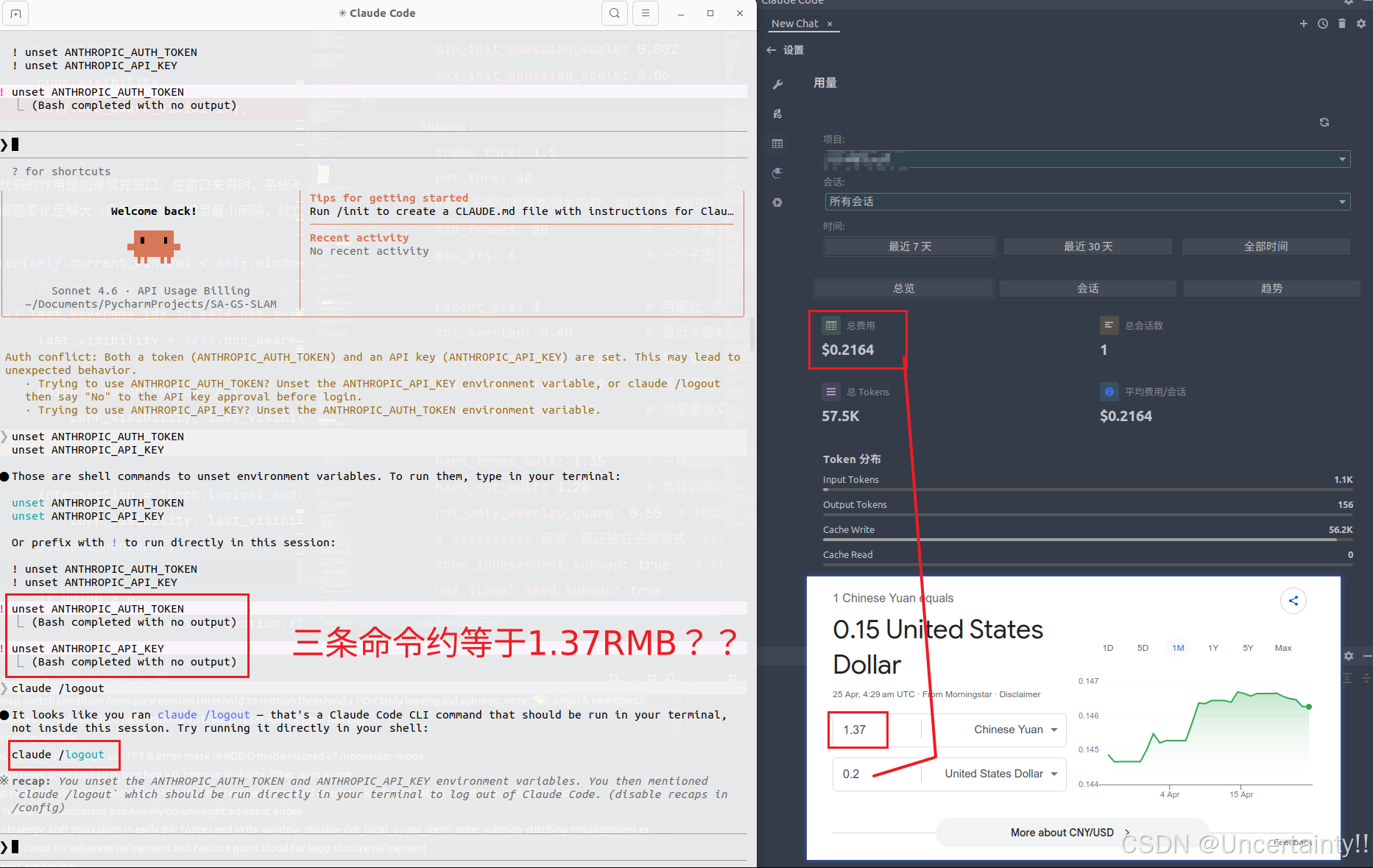The height and width of the screenshot is (868, 1373).
Task: Click the Cache Write progress bar
Action: (1087, 539)
